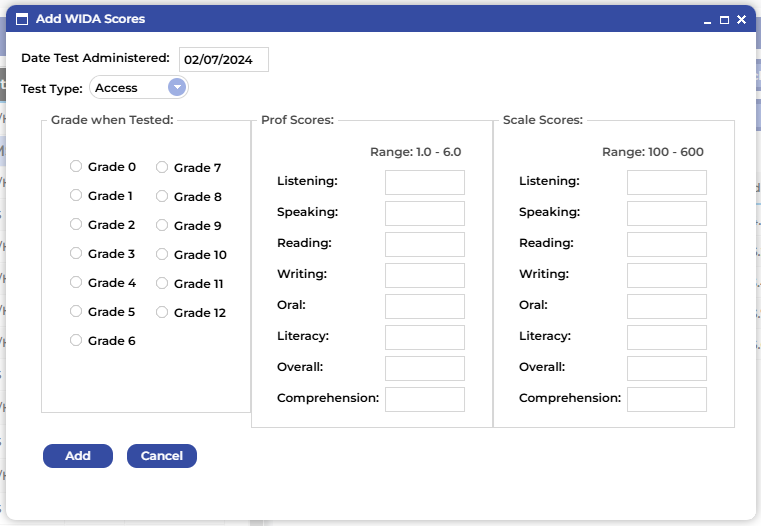Click the Add button
Image resolution: width=761 pixels, height=526 pixels.
78,456
